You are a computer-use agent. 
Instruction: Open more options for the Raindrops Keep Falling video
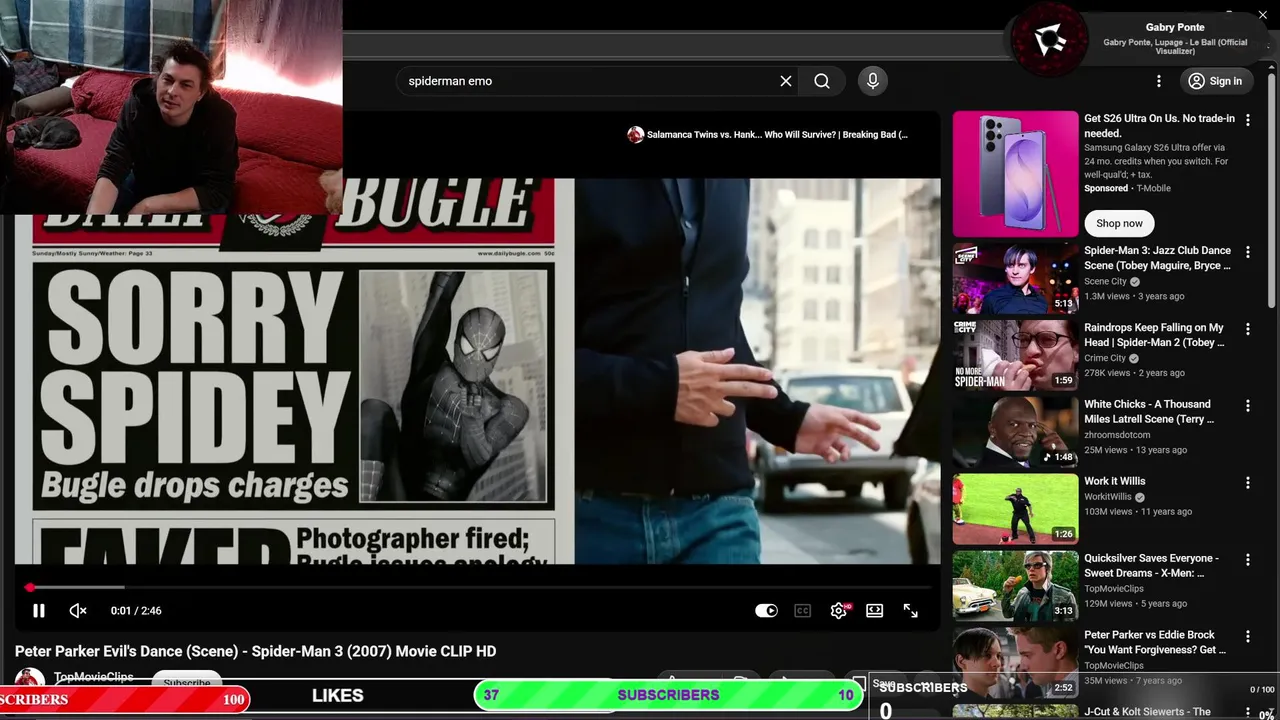(1247, 329)
